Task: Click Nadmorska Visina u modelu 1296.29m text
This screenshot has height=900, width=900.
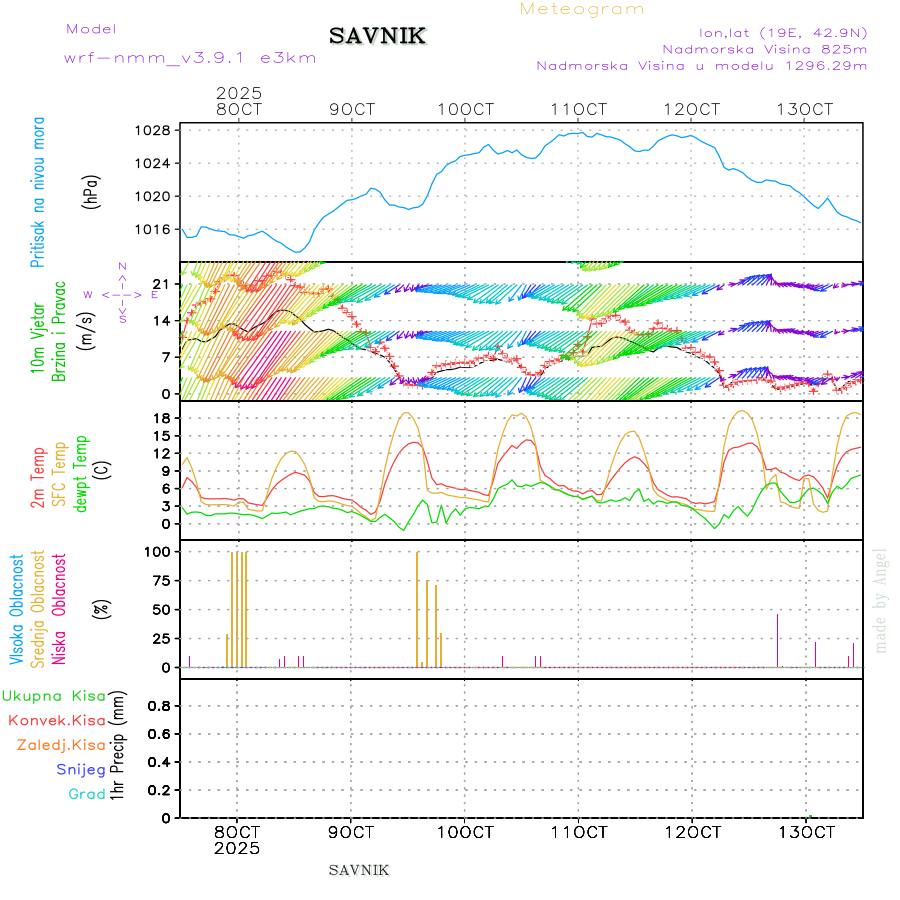Action: [701, 65]
